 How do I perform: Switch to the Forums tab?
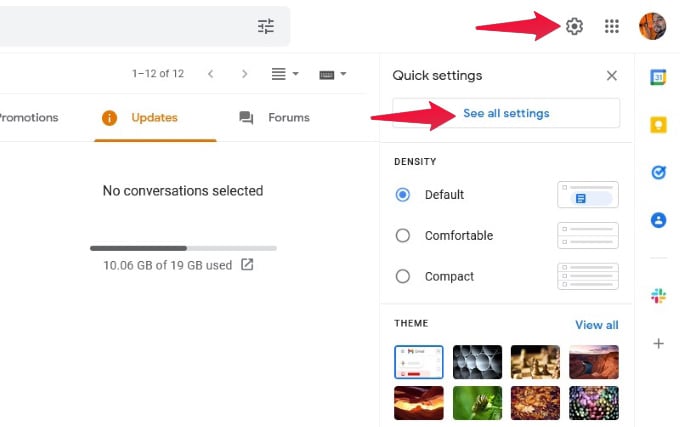click(275, 117)
